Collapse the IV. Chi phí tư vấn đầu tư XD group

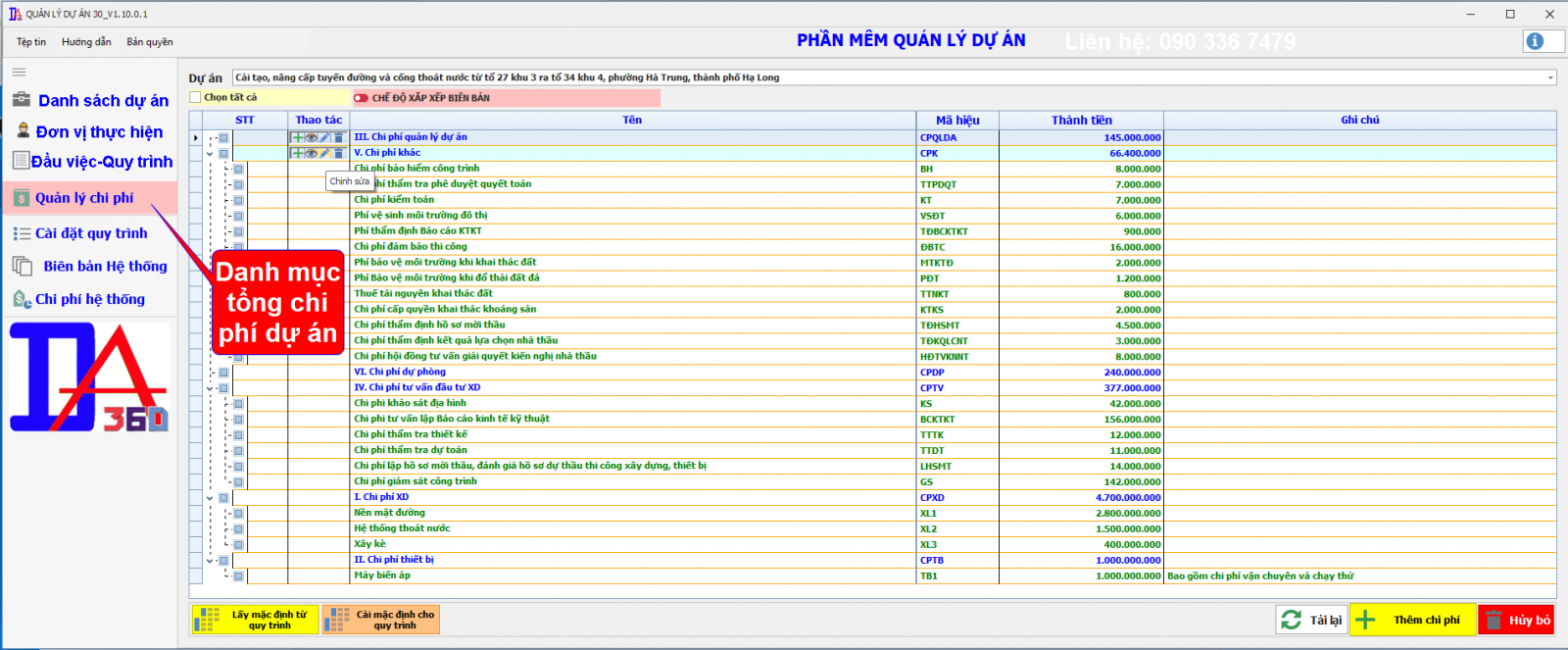click(x=210, y=388)
